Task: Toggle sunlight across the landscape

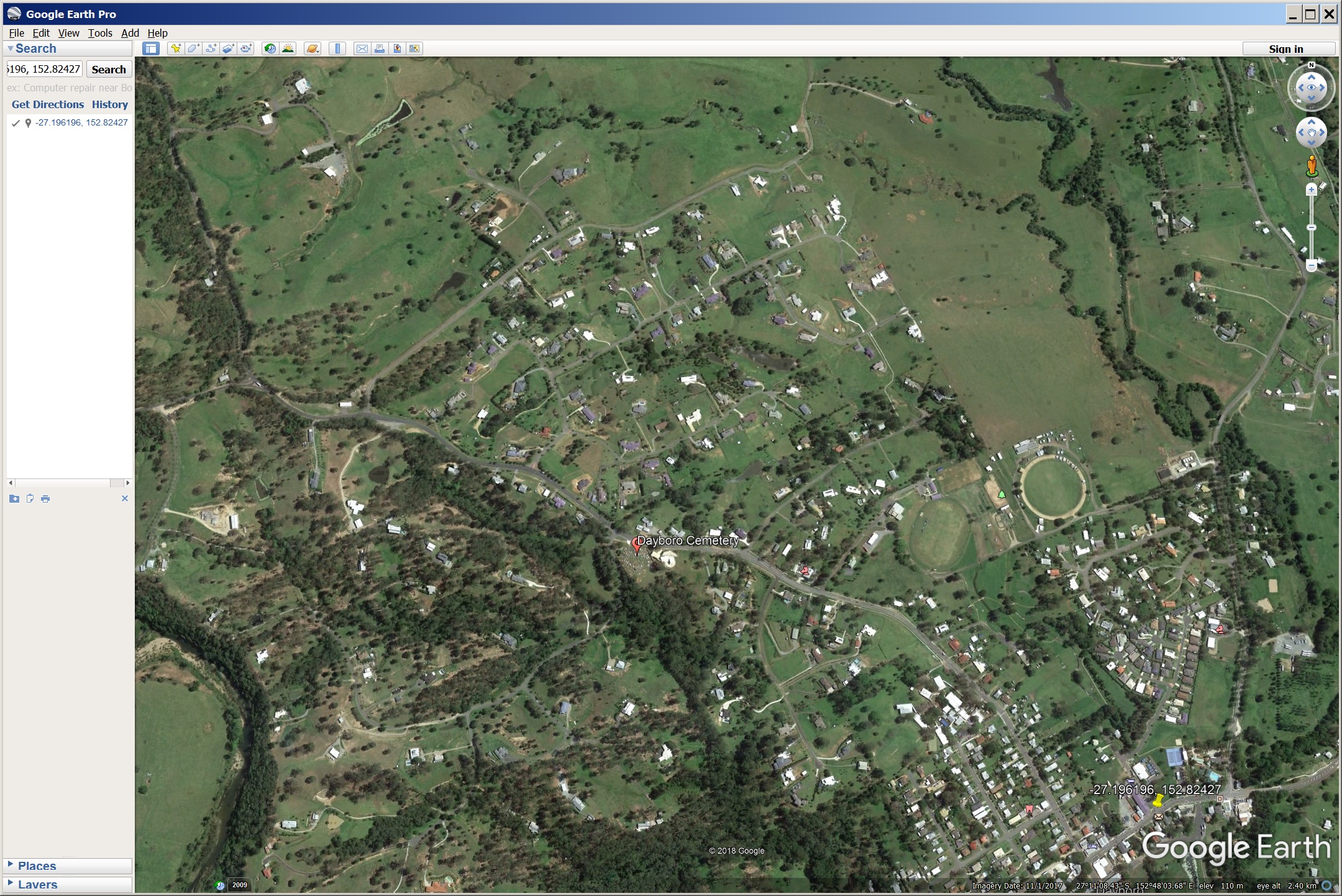Action: click(288, 48)
